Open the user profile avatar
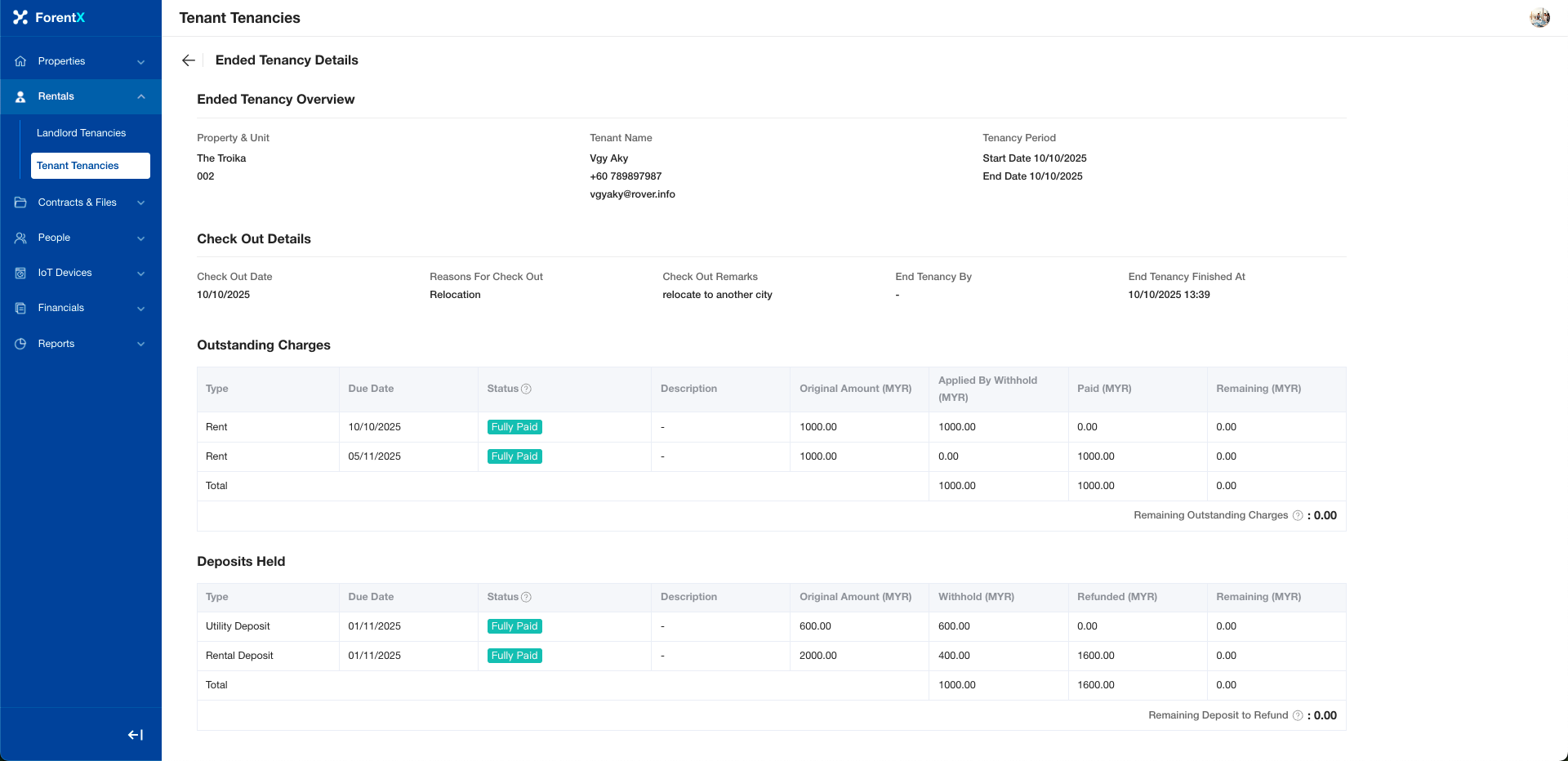Image resolution: width=1568 pixels, height=761 pixels. (1539, 18)
